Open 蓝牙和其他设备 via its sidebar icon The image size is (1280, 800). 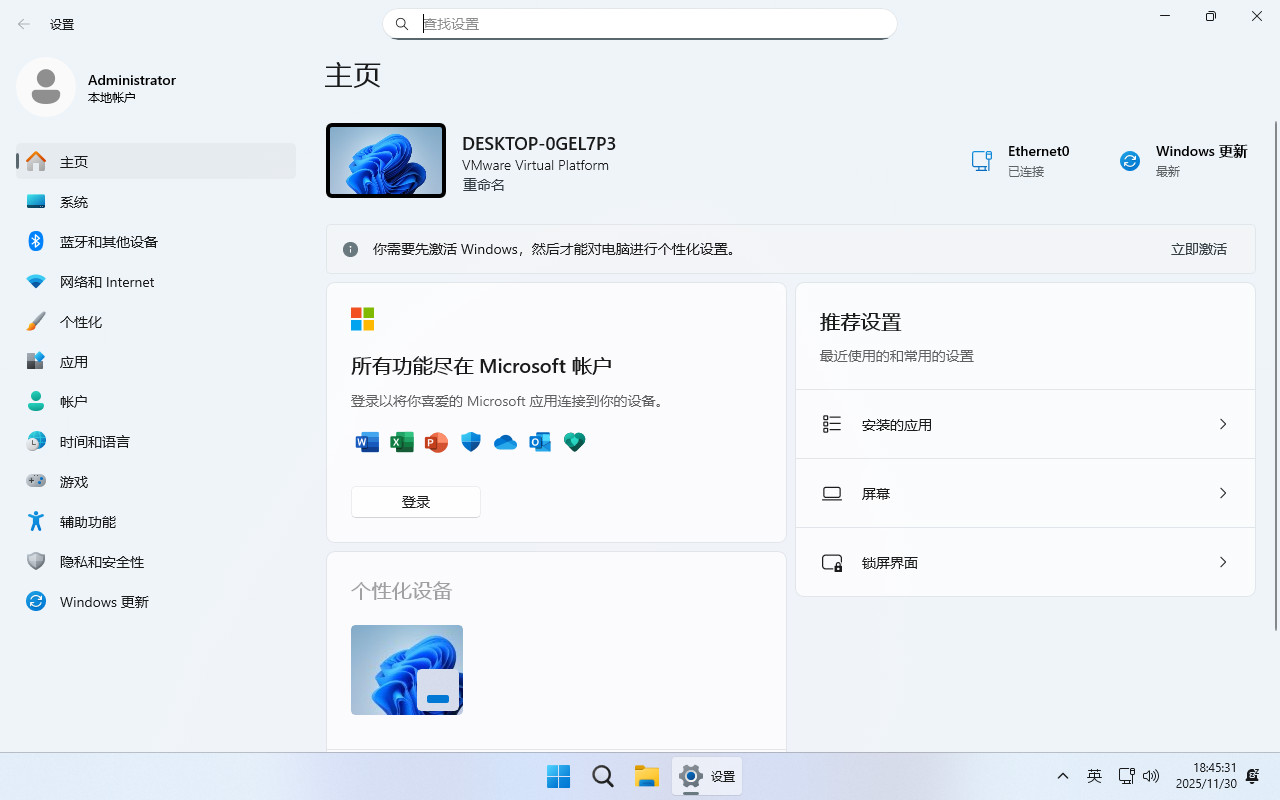(x=36, y=241)
